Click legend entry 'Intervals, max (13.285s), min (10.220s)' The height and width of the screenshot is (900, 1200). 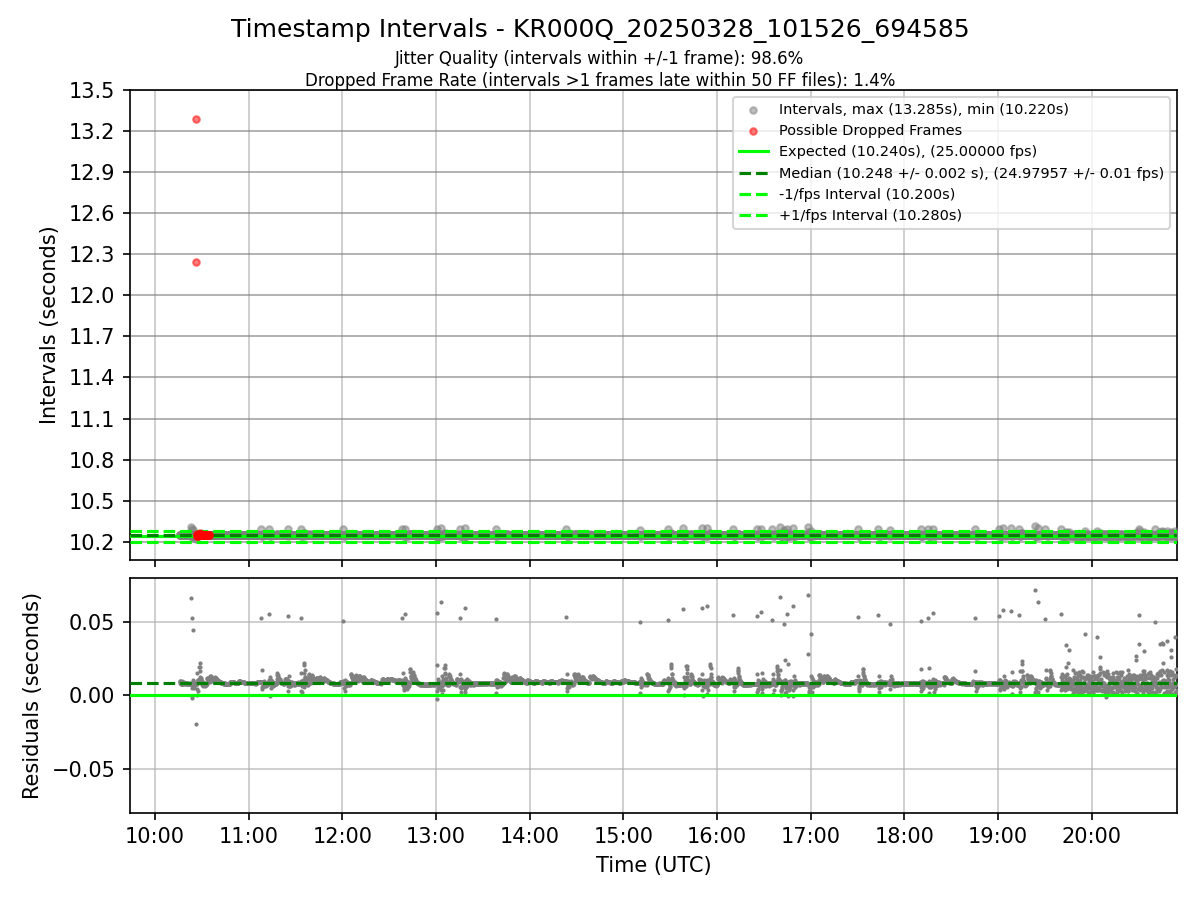923,109
